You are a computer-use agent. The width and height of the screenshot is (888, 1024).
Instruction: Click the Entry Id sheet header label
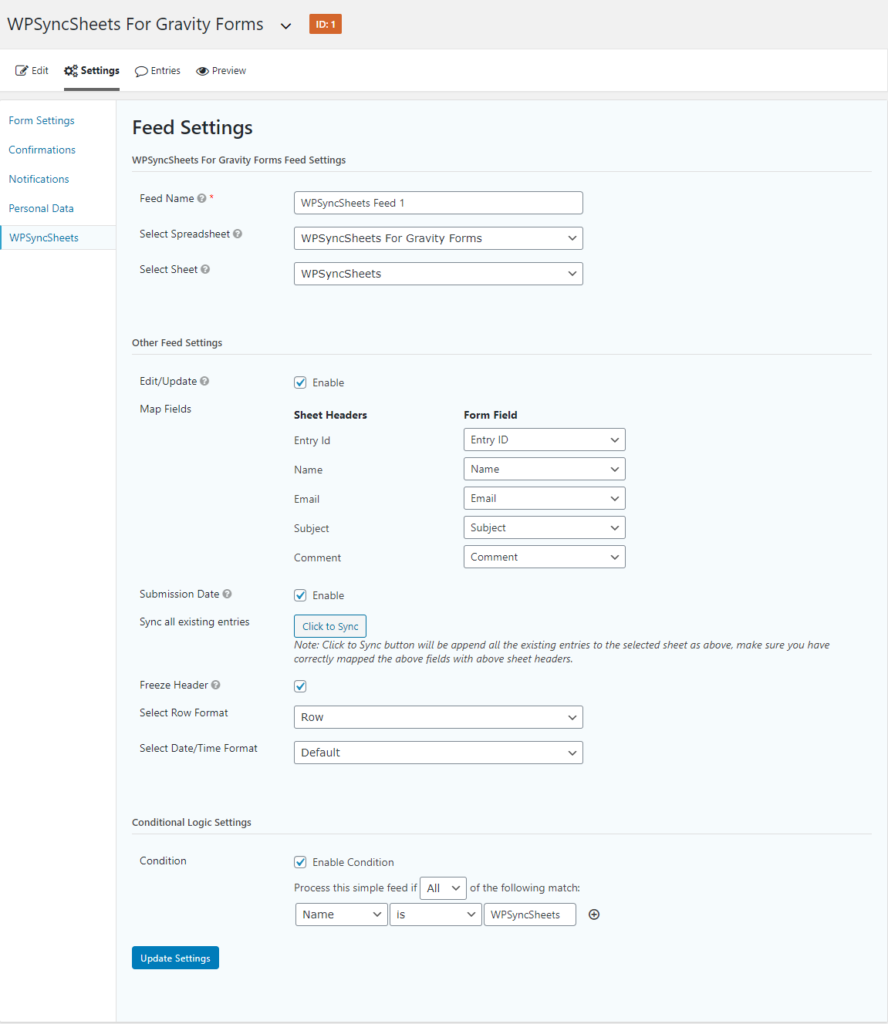coord(312,440)
